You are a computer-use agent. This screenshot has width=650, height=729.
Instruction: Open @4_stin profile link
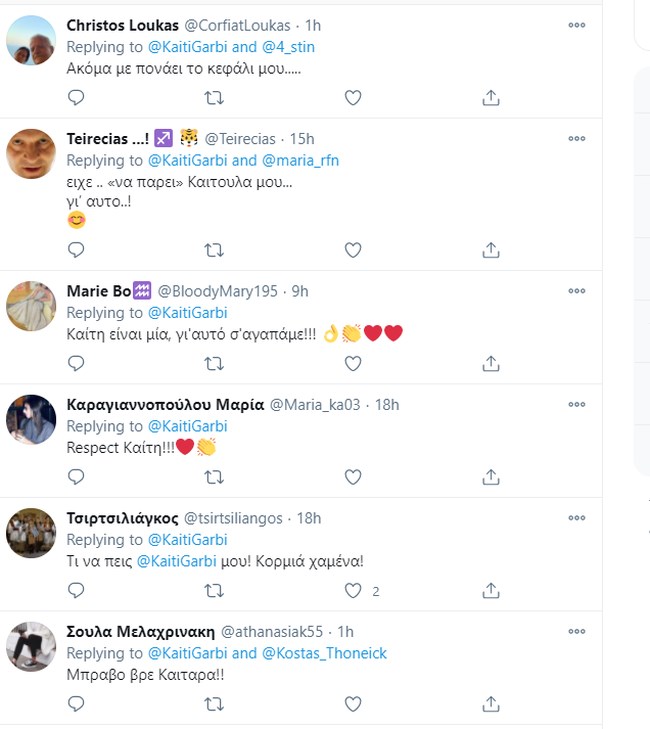(290, 47)
